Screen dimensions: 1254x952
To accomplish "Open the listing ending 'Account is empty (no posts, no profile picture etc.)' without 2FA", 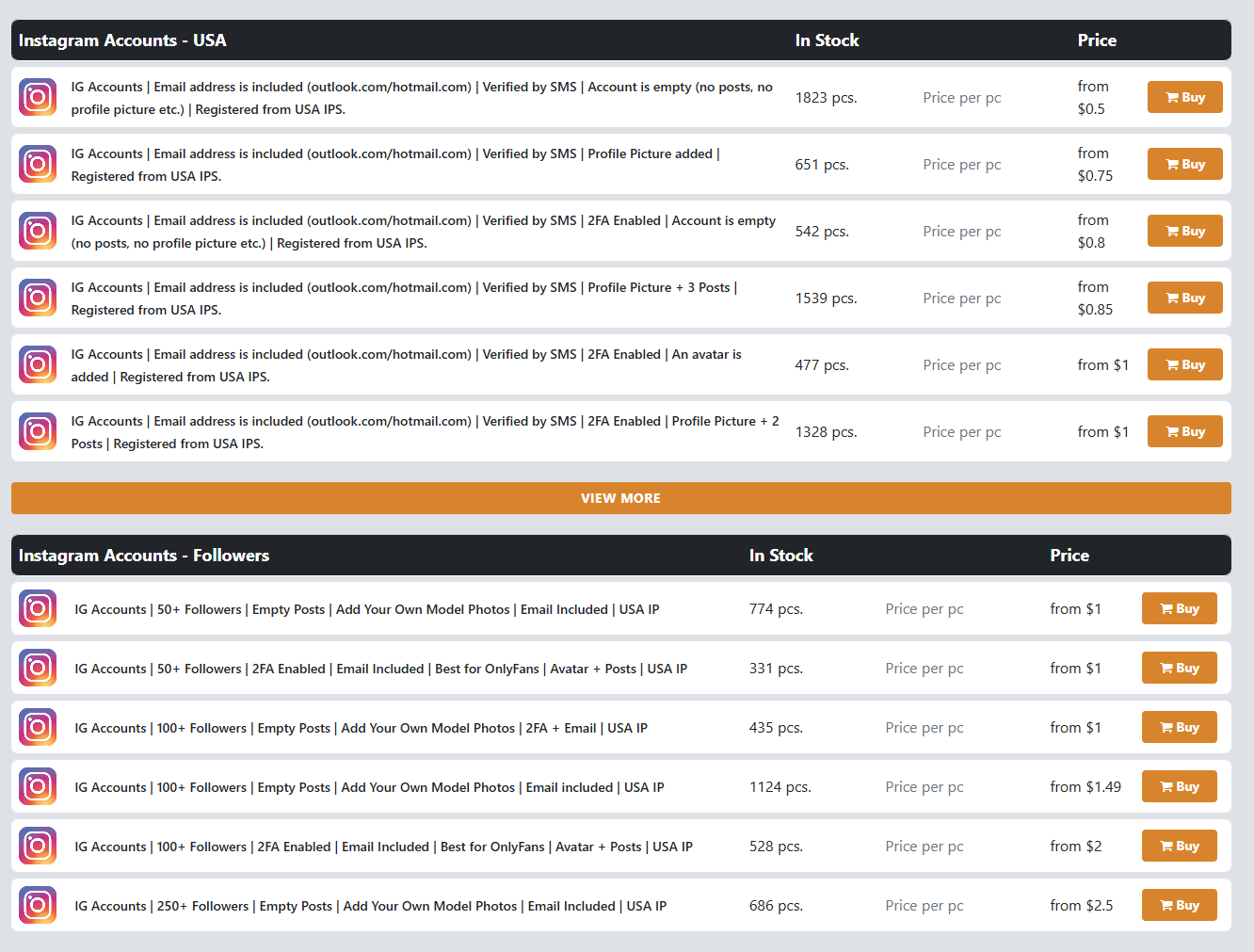I will point(422,98).
